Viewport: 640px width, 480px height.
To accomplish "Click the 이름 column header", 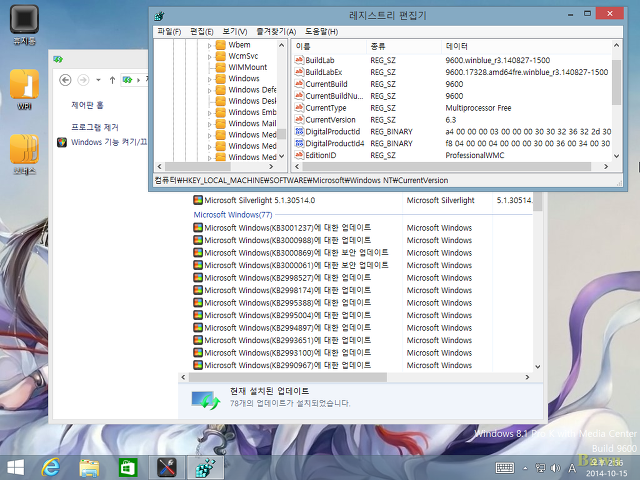I will click(x=329, y=47).
